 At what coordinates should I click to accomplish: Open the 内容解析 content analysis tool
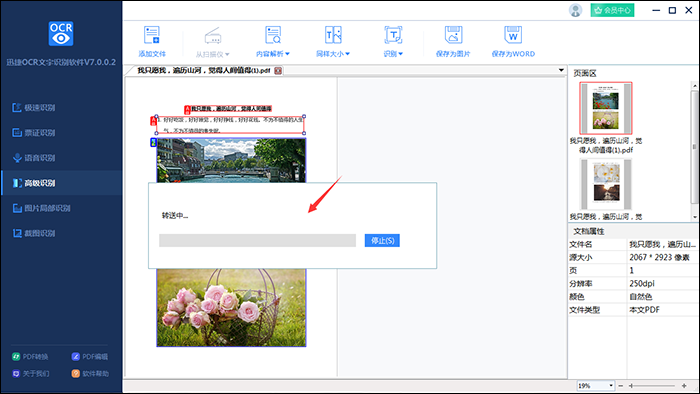pyautogui.click(x=273, y=41)
